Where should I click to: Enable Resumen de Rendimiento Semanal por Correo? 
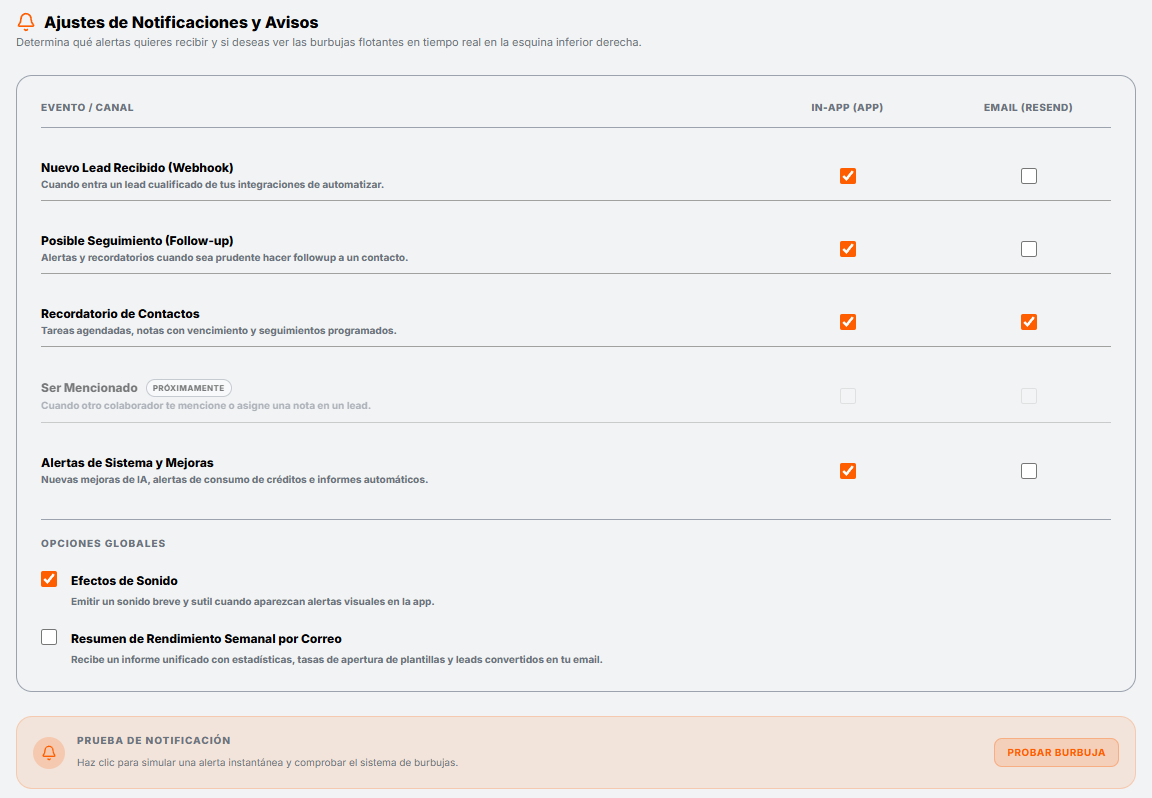pyautogui.click(x=49, y=637)
